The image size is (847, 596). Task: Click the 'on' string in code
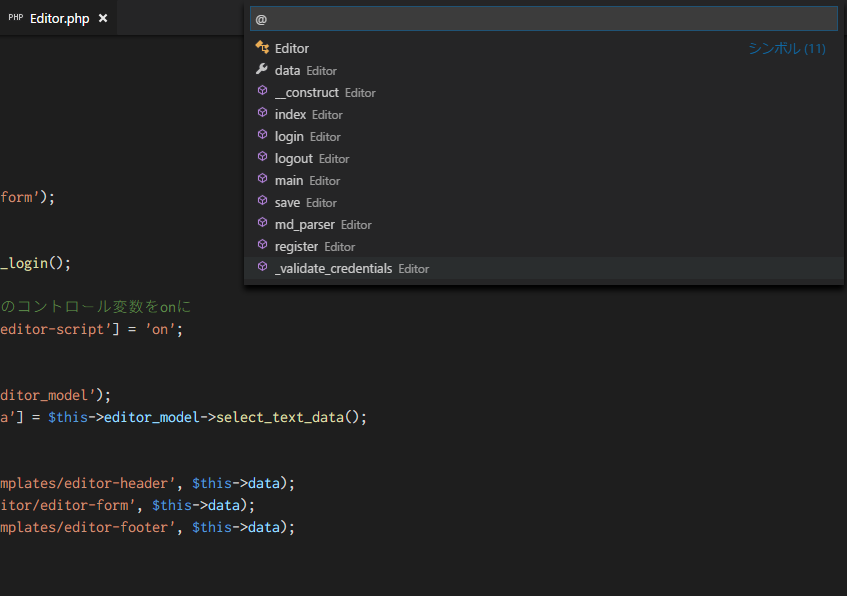(x=160, y=329)
